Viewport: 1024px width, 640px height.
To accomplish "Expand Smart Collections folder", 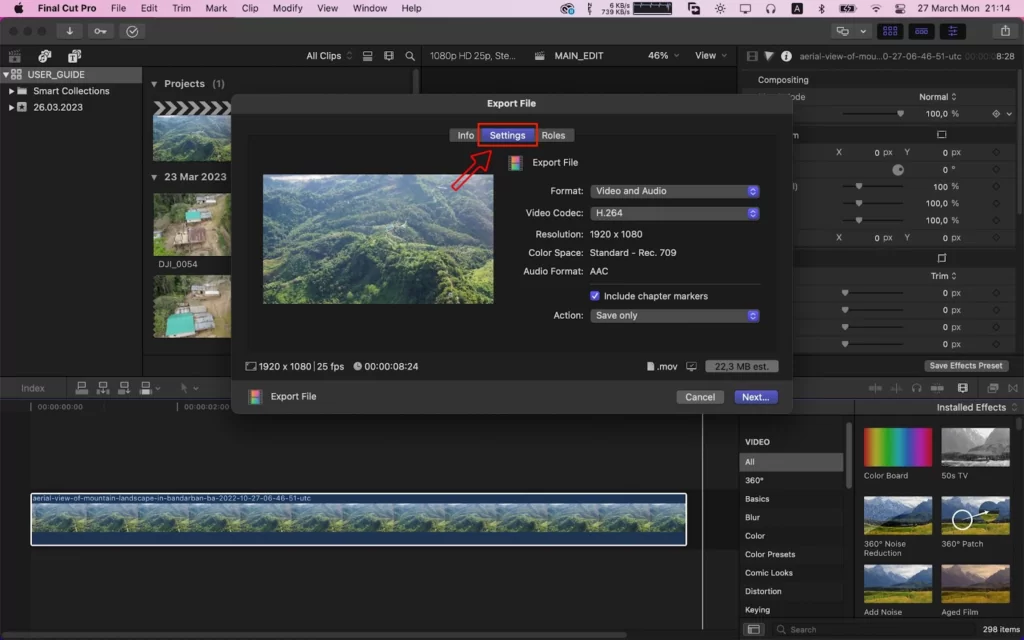I will coord(11,91).
